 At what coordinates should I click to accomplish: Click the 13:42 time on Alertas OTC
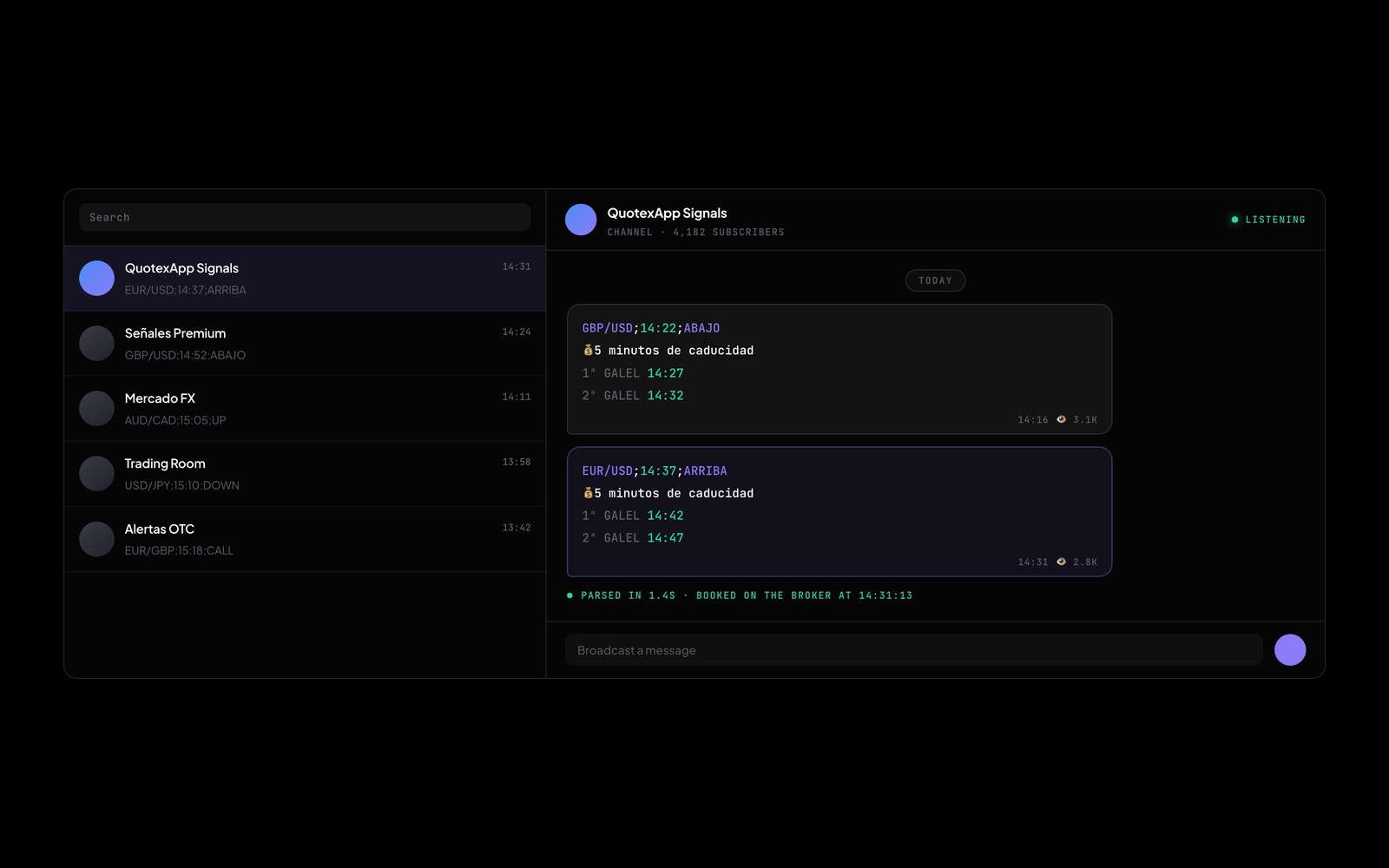(x=517, y=528)
